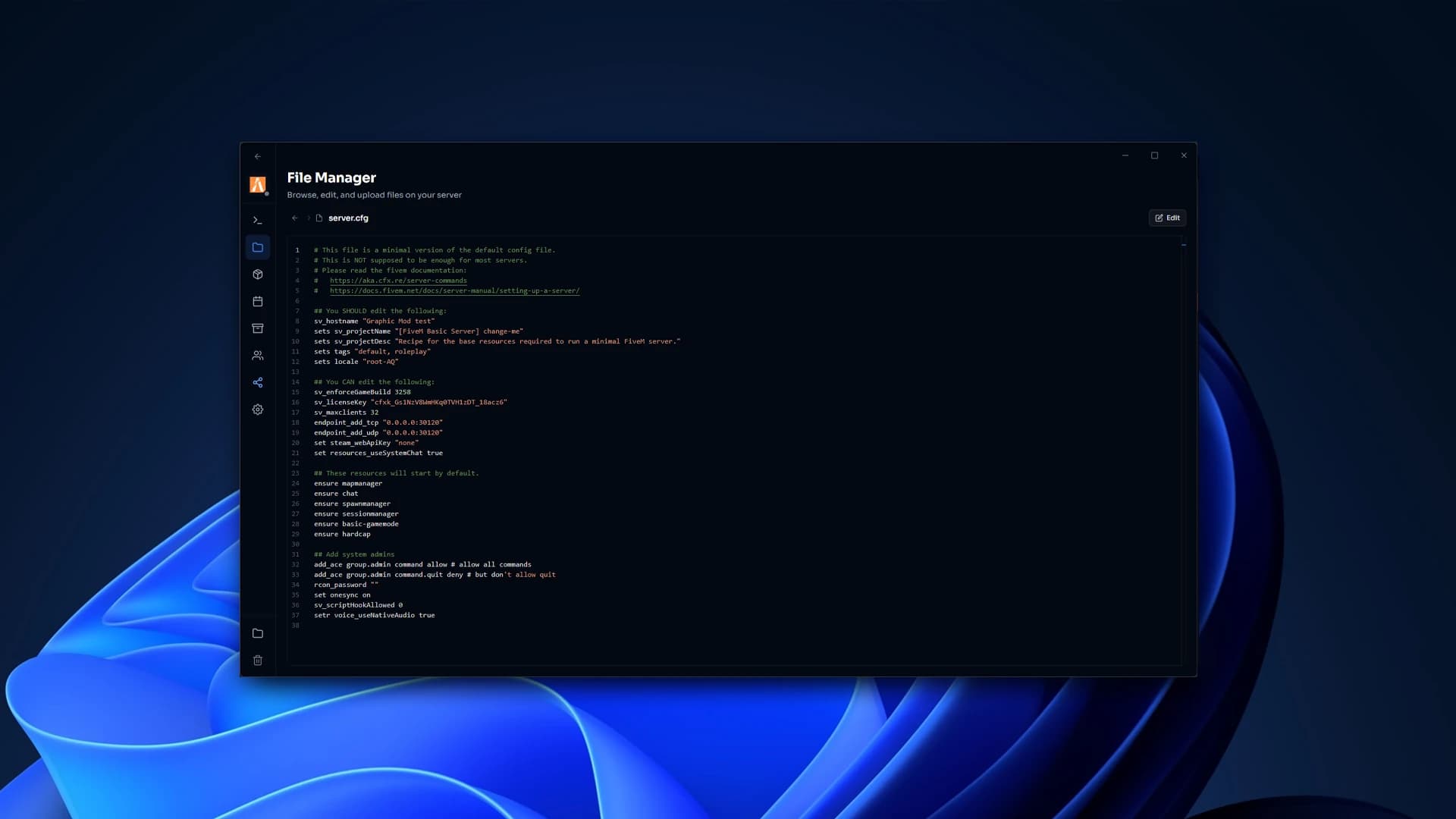
Task: Click the endpoint_add_udp line
Action: (378, 433)
